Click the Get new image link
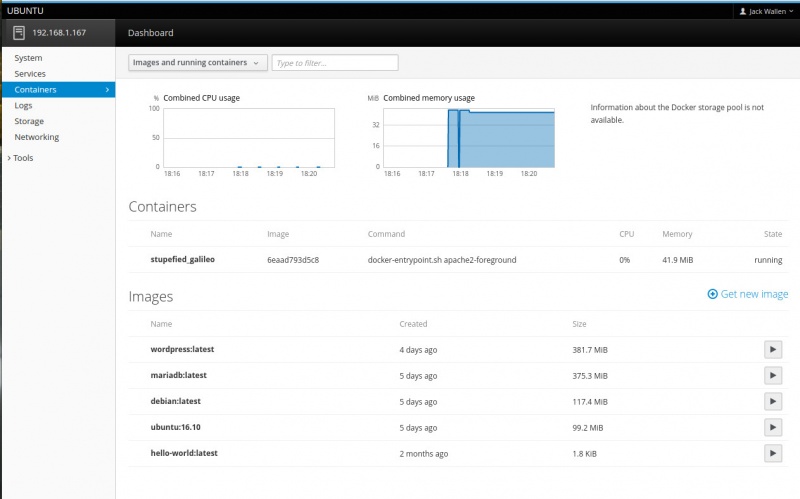 pyautogui.click(x=754, y=294)
